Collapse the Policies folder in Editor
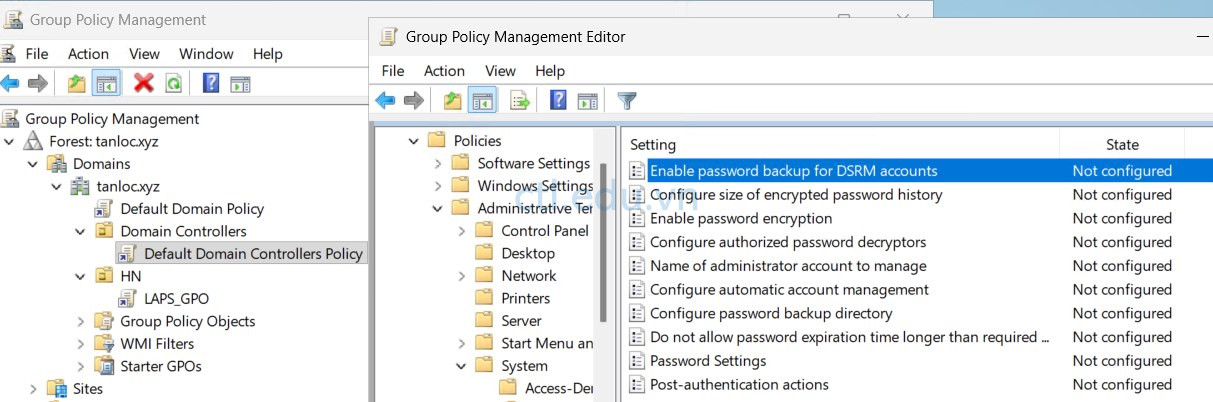1213x402 pixels. (413, 141)
